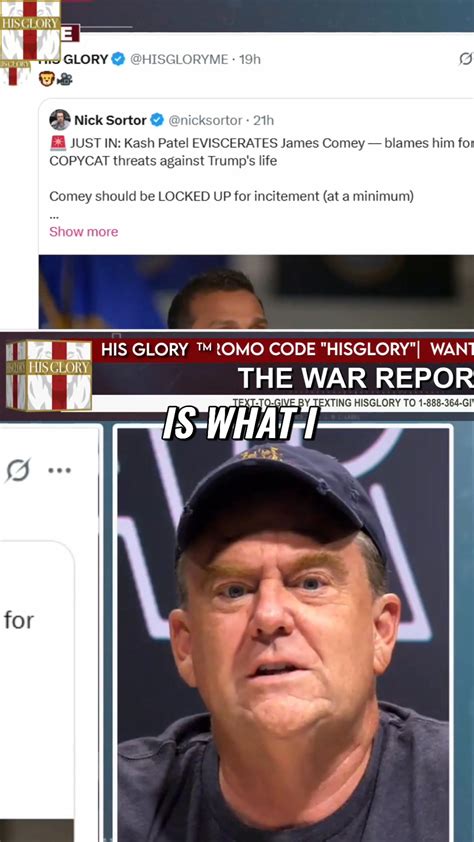Open the @nicksortor handle link
The height and width of the screenshot is (842, 474).
205,120
